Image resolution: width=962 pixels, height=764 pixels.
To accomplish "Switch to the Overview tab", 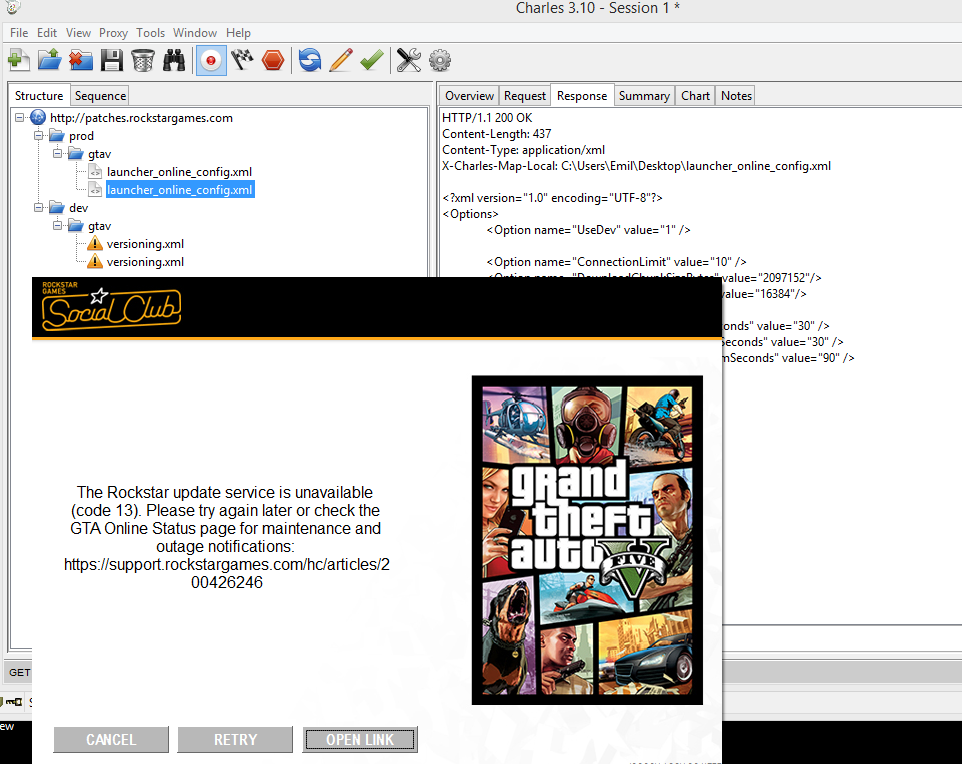I will (469, 96).
